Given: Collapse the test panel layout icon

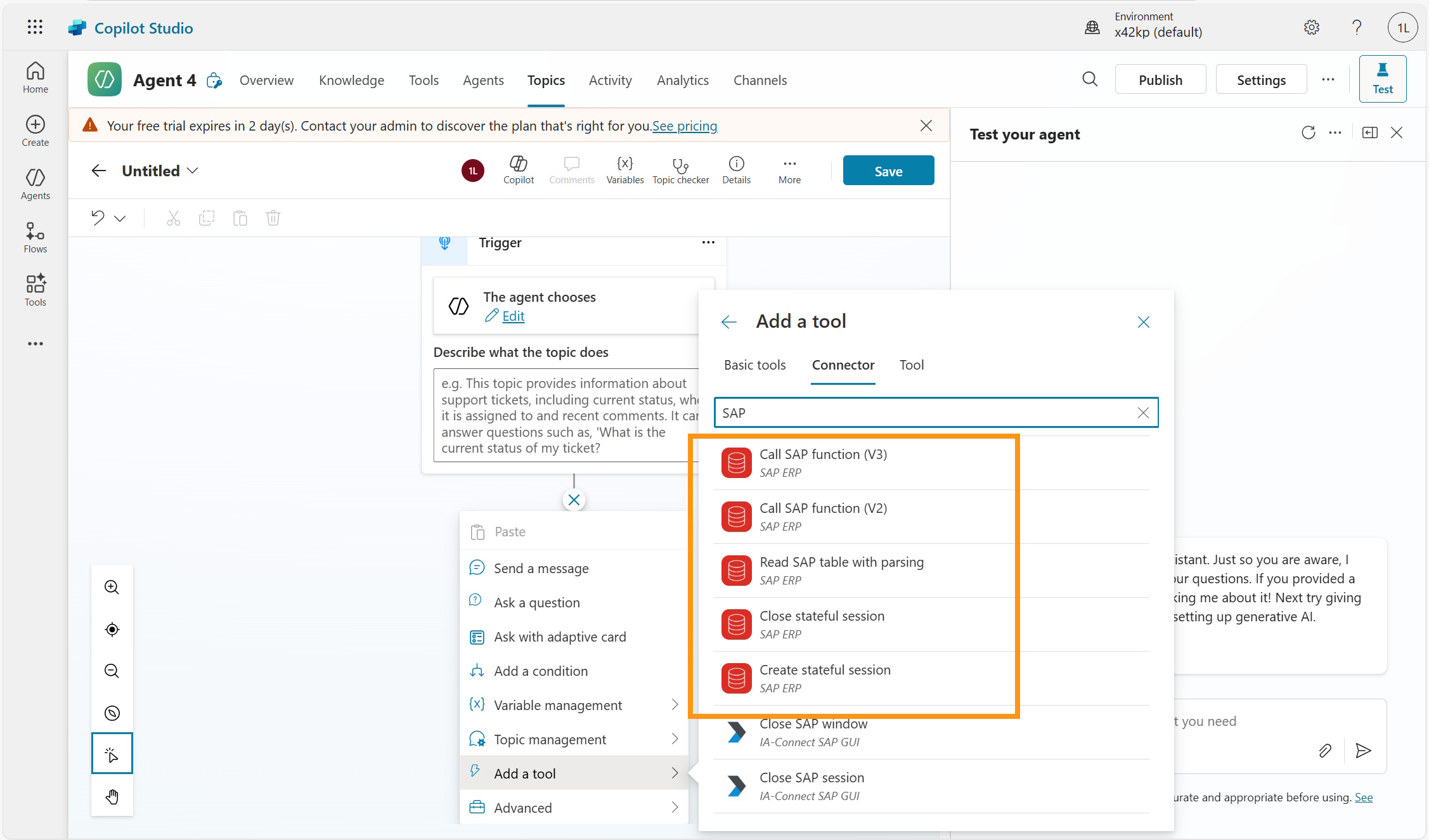Looking at the screenshot, I should point(1370,132).
